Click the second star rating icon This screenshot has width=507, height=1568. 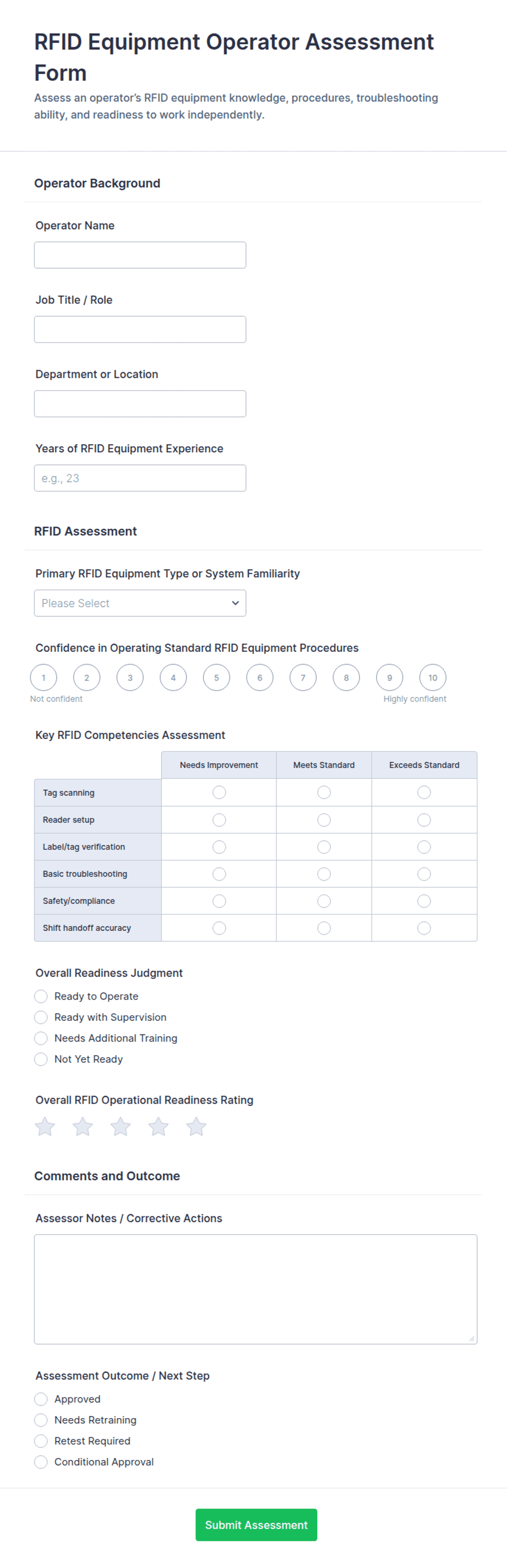click(x=83, y=1126)
